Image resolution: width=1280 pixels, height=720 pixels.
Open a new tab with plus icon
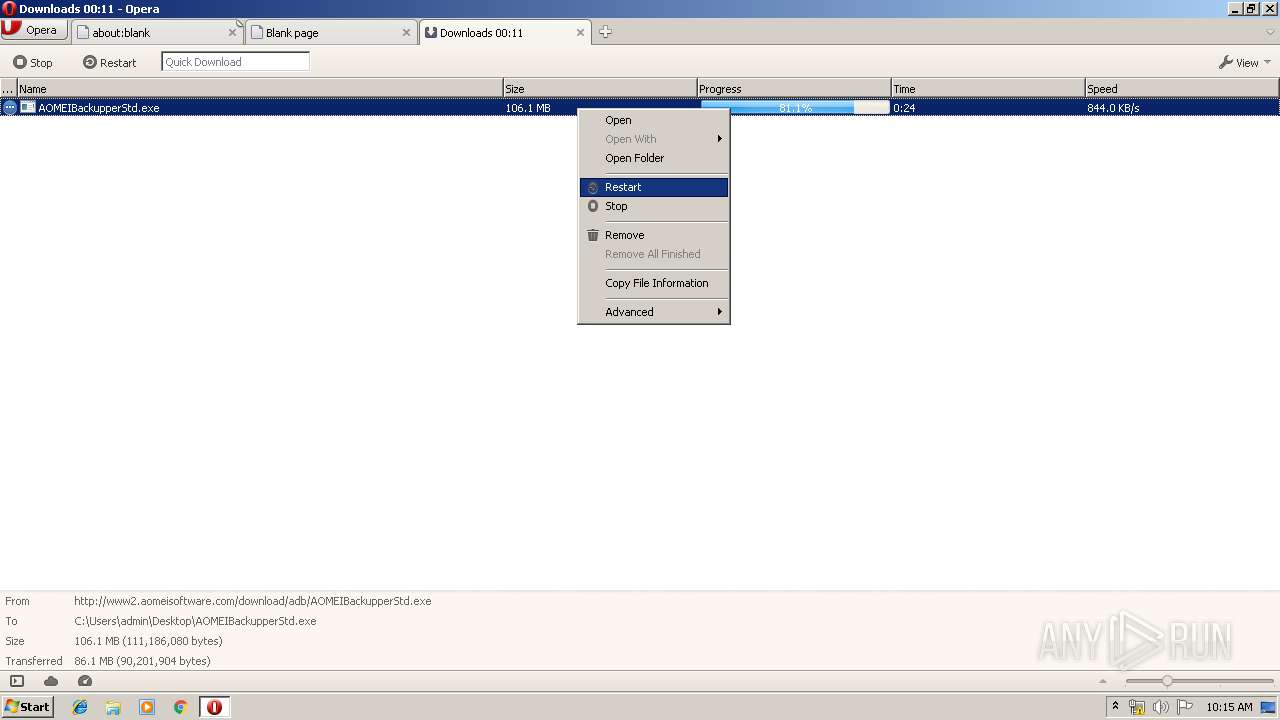pyautogui.click(x=605, y=32)
